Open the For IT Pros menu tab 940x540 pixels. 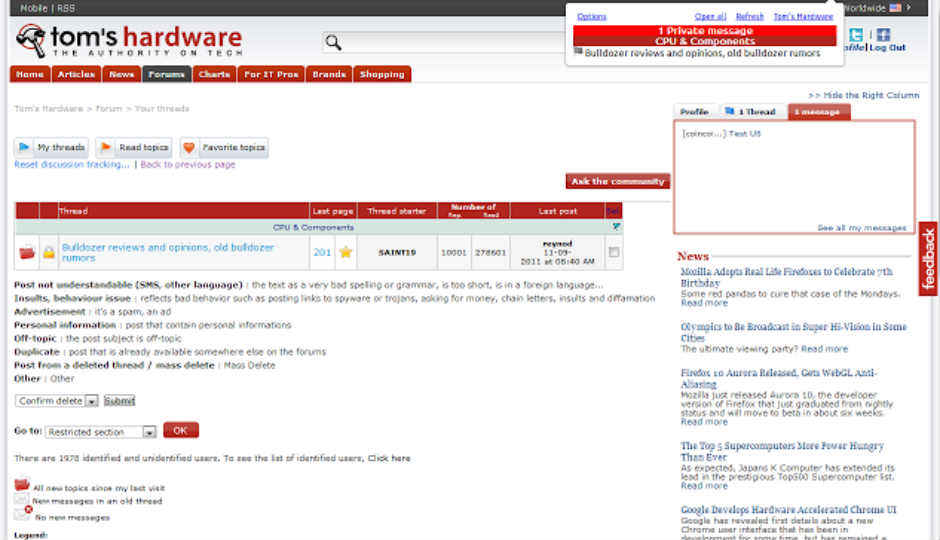click(x=271, y=74)
